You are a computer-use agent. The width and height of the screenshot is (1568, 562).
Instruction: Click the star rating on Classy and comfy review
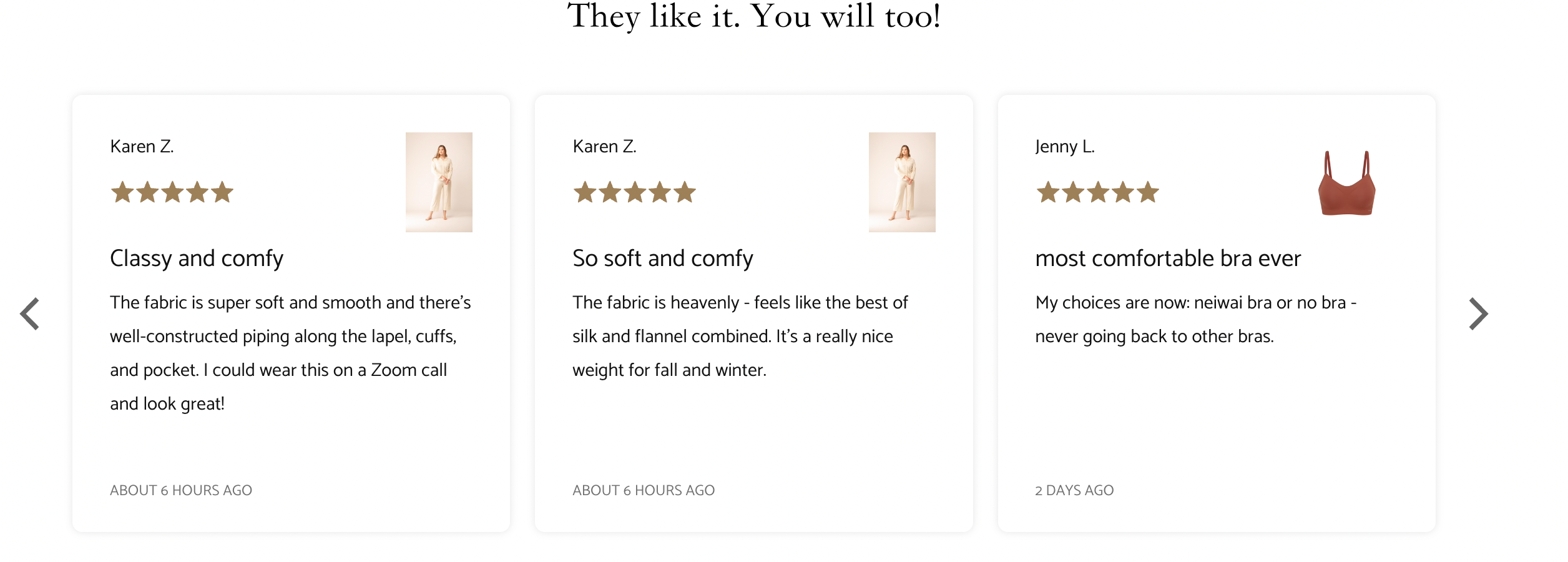point(172,192)
